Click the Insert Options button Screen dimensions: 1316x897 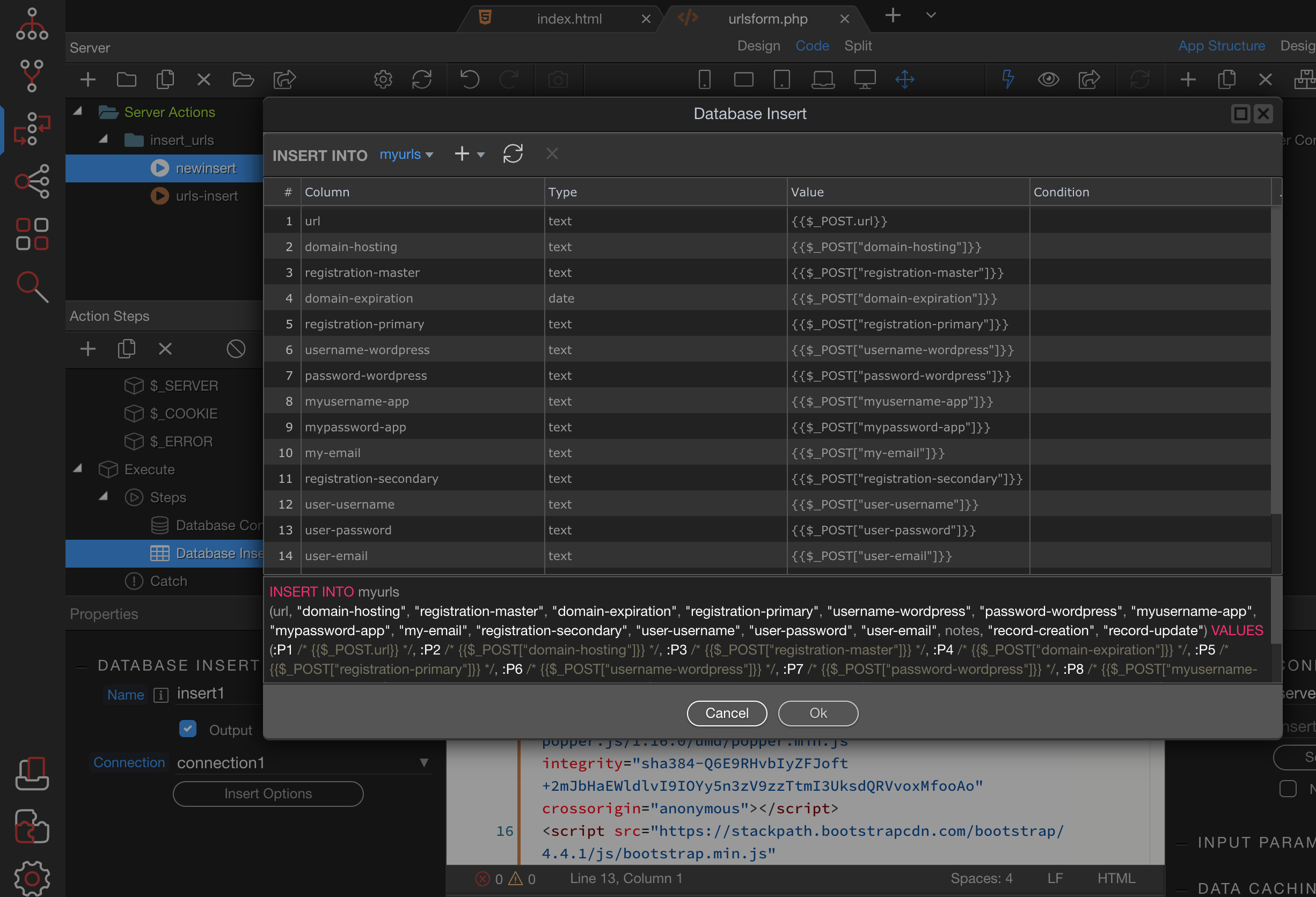[268, 793]
